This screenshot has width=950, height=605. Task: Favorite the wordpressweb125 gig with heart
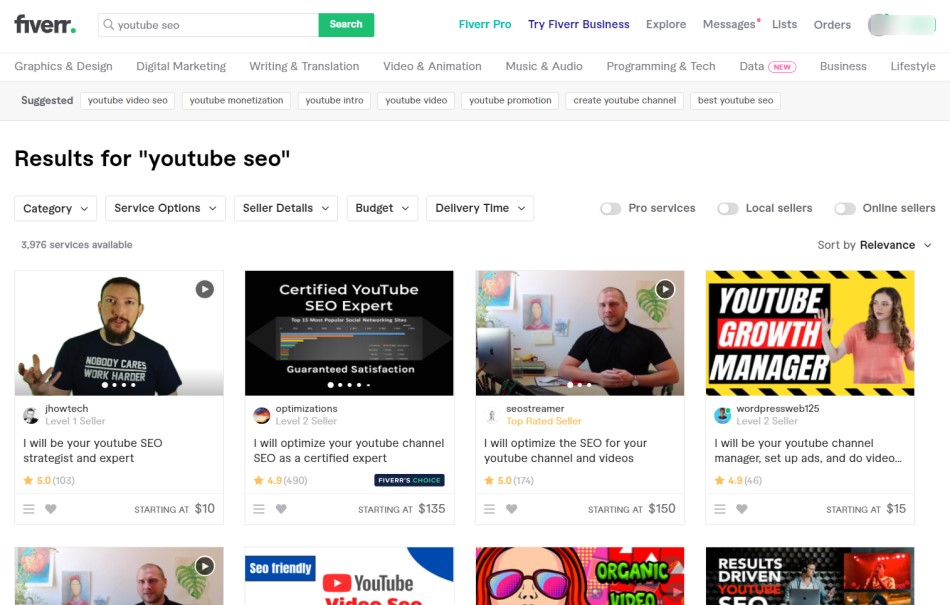[742, 509]
